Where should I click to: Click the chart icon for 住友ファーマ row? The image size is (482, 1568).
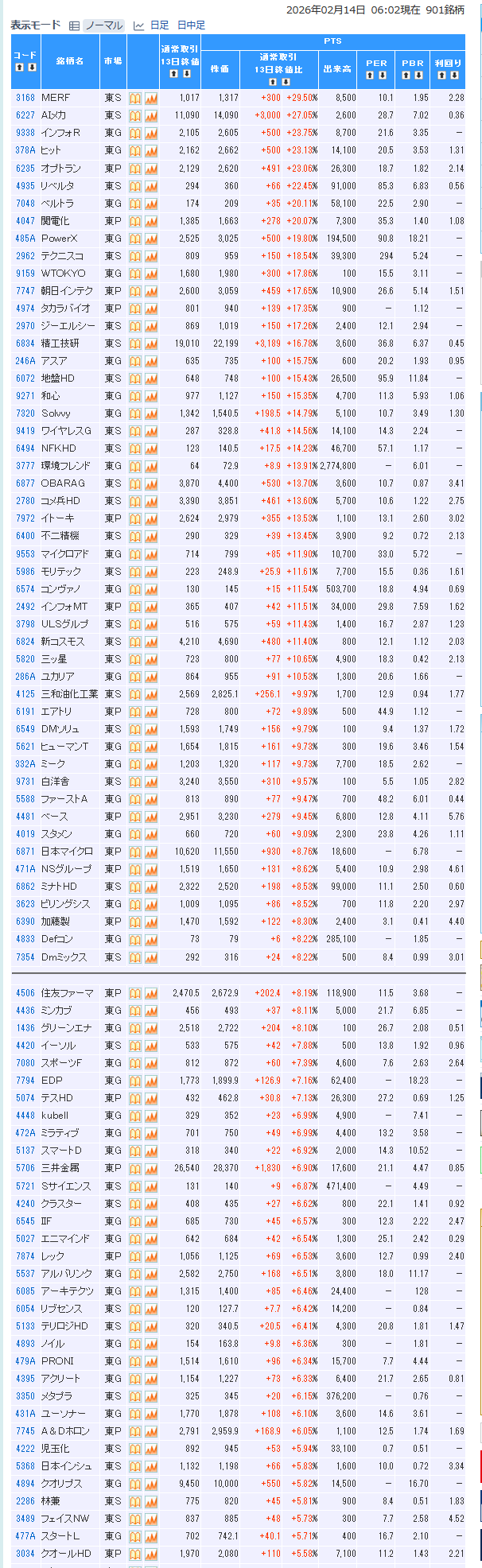151,993
